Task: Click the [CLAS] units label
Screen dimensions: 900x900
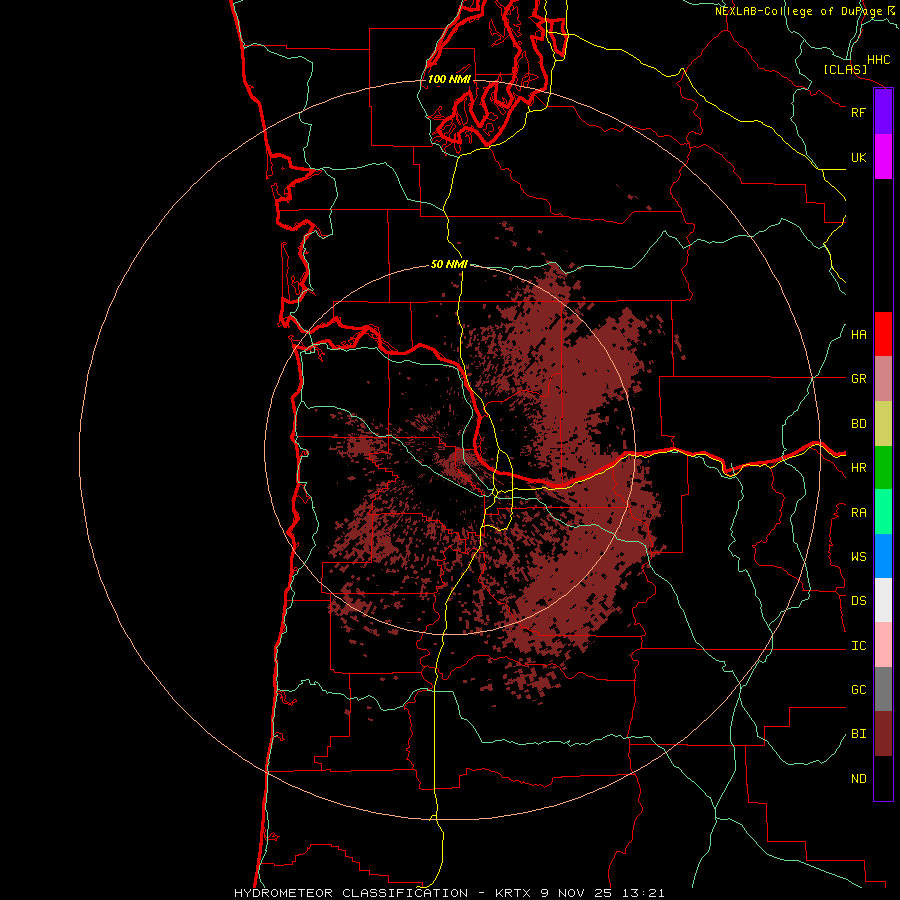Action: coord(845,69)
